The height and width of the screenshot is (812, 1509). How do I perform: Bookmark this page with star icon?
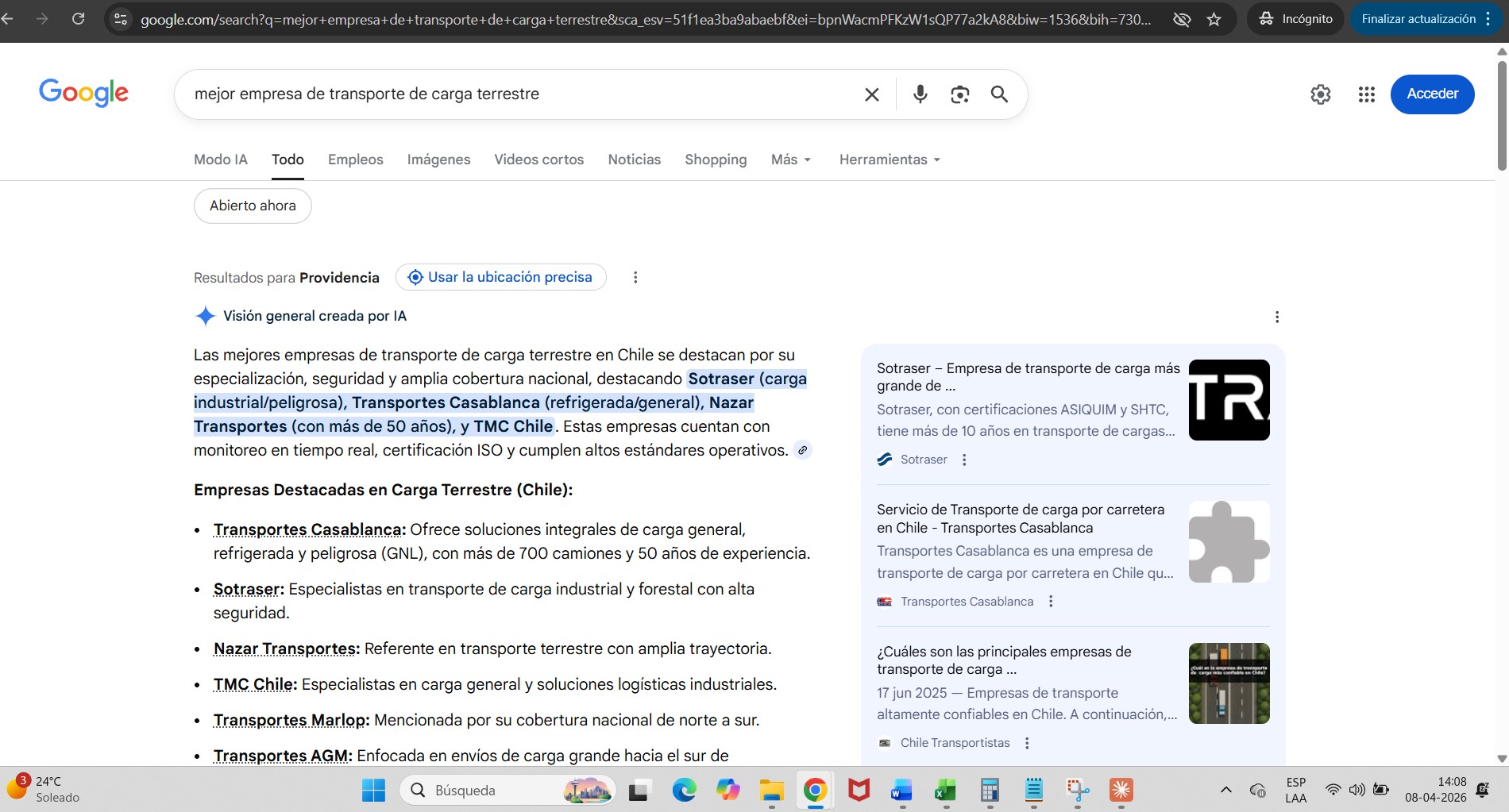(1214, 19)
